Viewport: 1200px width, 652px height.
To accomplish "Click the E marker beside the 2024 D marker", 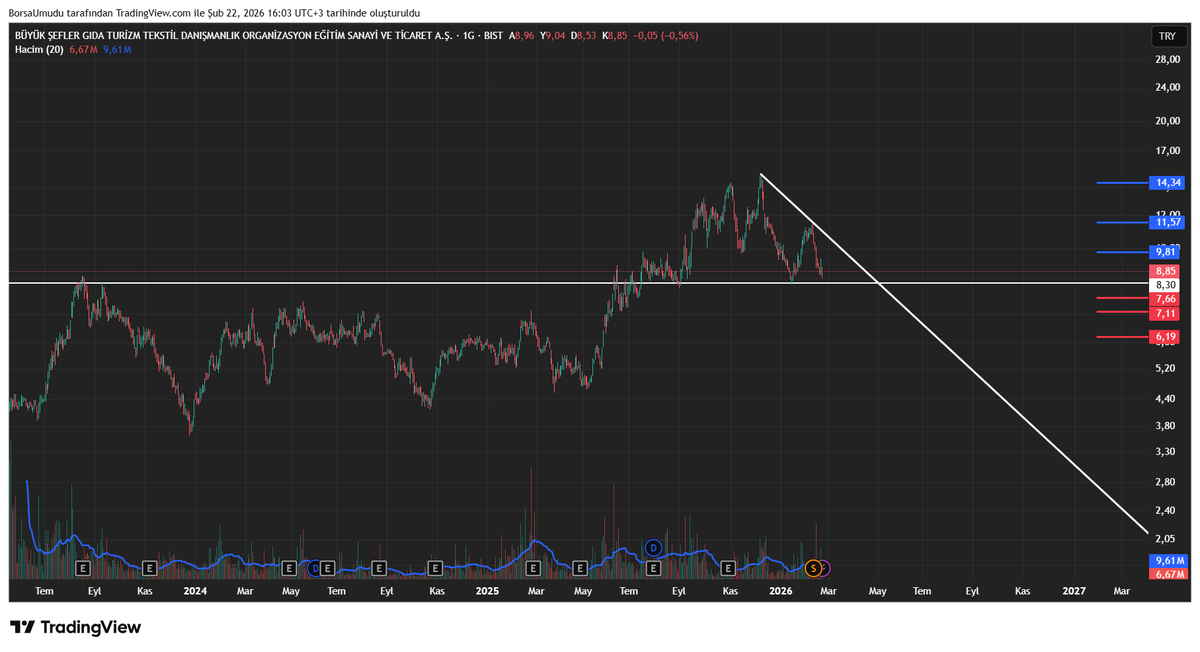I will point(329,568).
